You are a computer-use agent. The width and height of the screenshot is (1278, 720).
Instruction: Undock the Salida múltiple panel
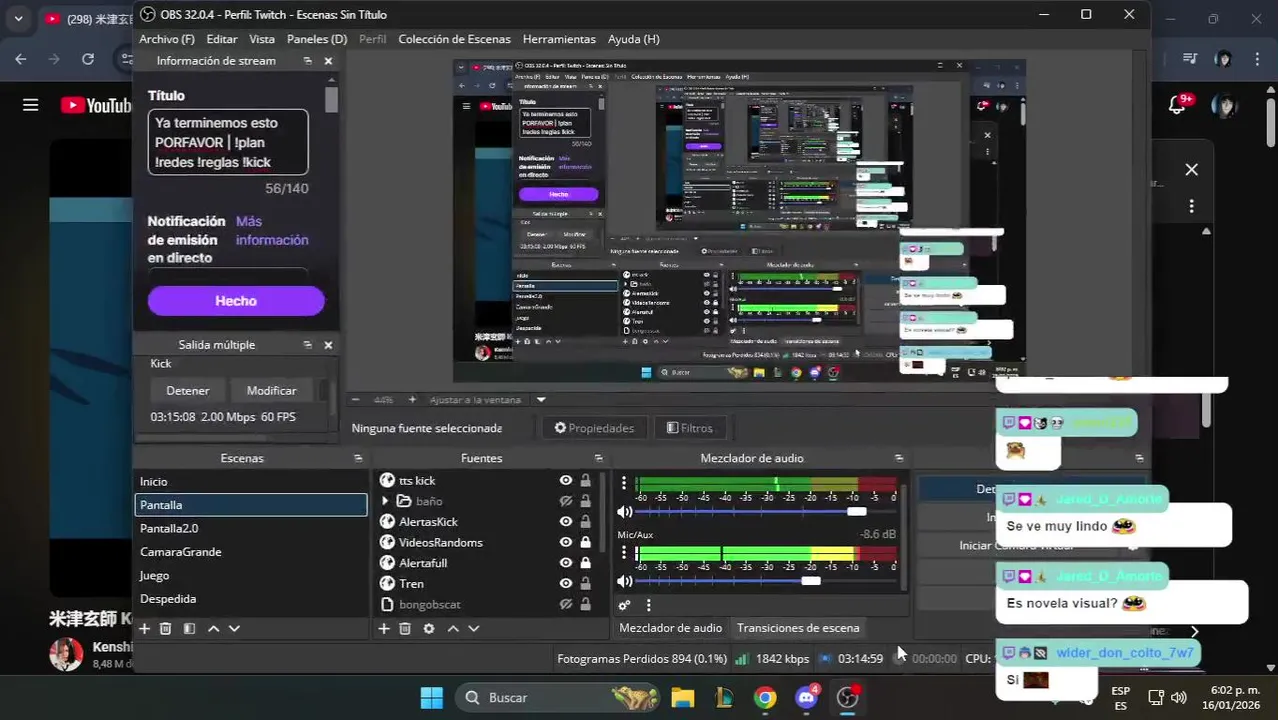[x=308, y=345]
